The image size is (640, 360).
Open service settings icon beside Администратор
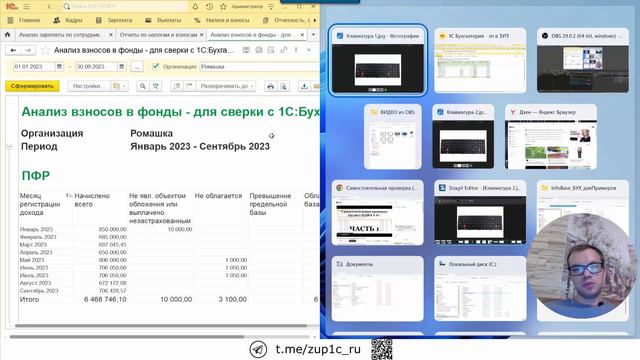point(271,7)
